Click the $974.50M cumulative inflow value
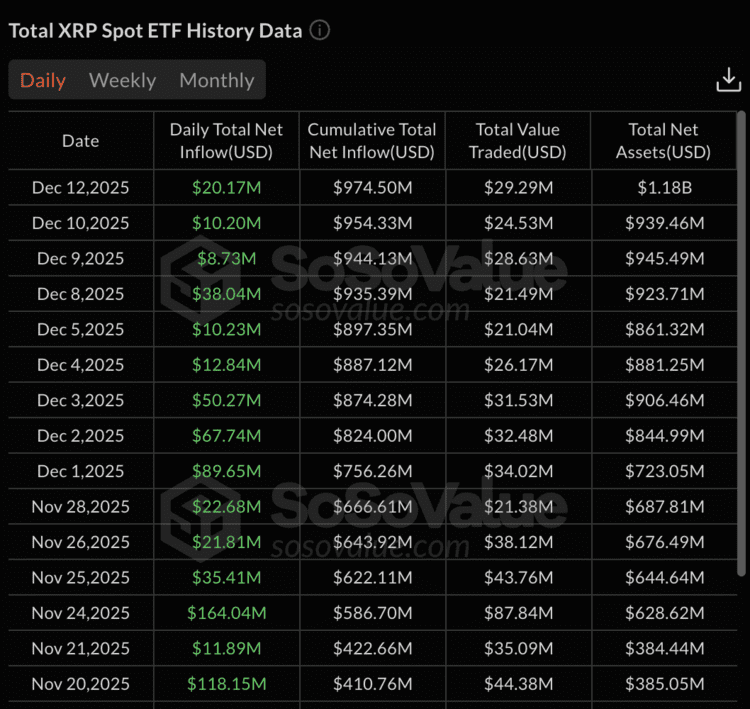Viewport: 750px width, 709px height. point(373,188)
